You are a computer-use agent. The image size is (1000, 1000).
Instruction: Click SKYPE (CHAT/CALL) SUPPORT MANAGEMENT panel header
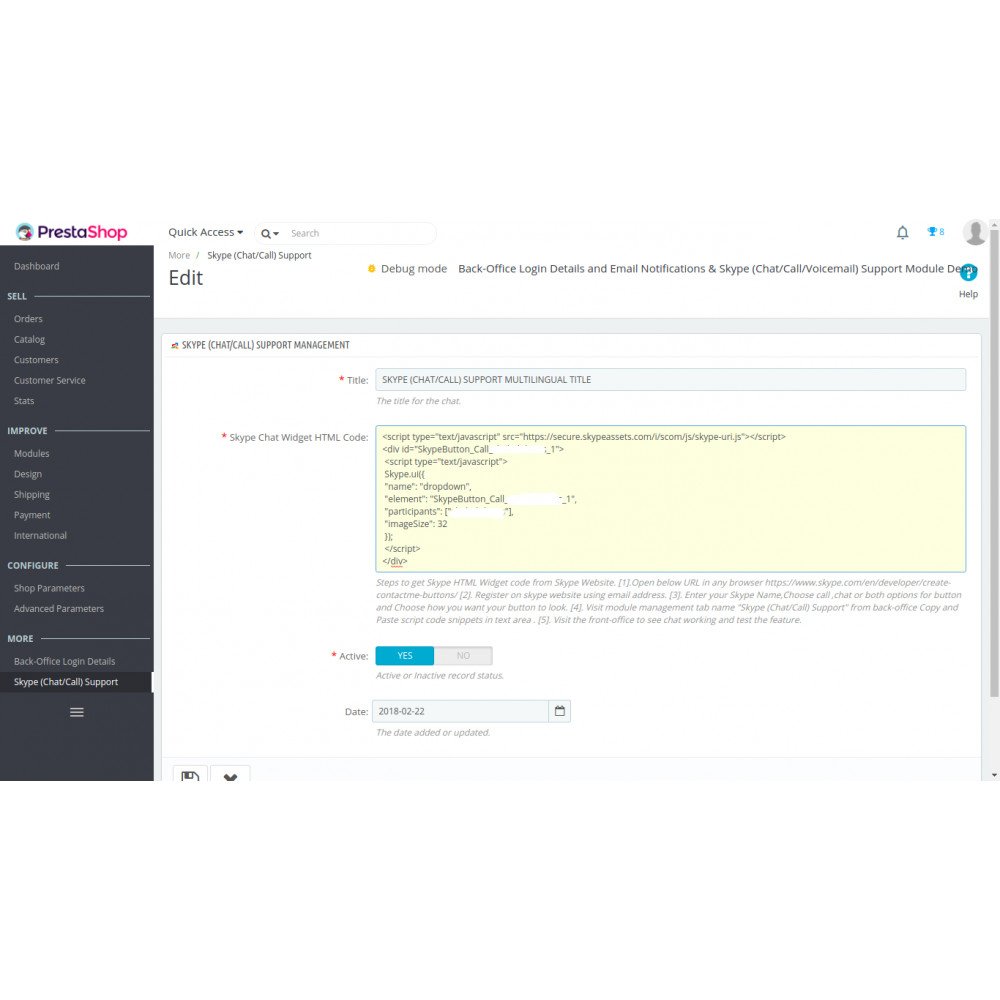[265, 345]
